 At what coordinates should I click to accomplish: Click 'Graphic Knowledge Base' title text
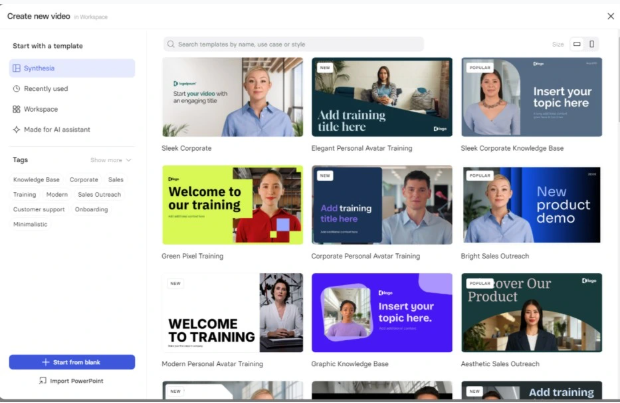click(350, 364)
